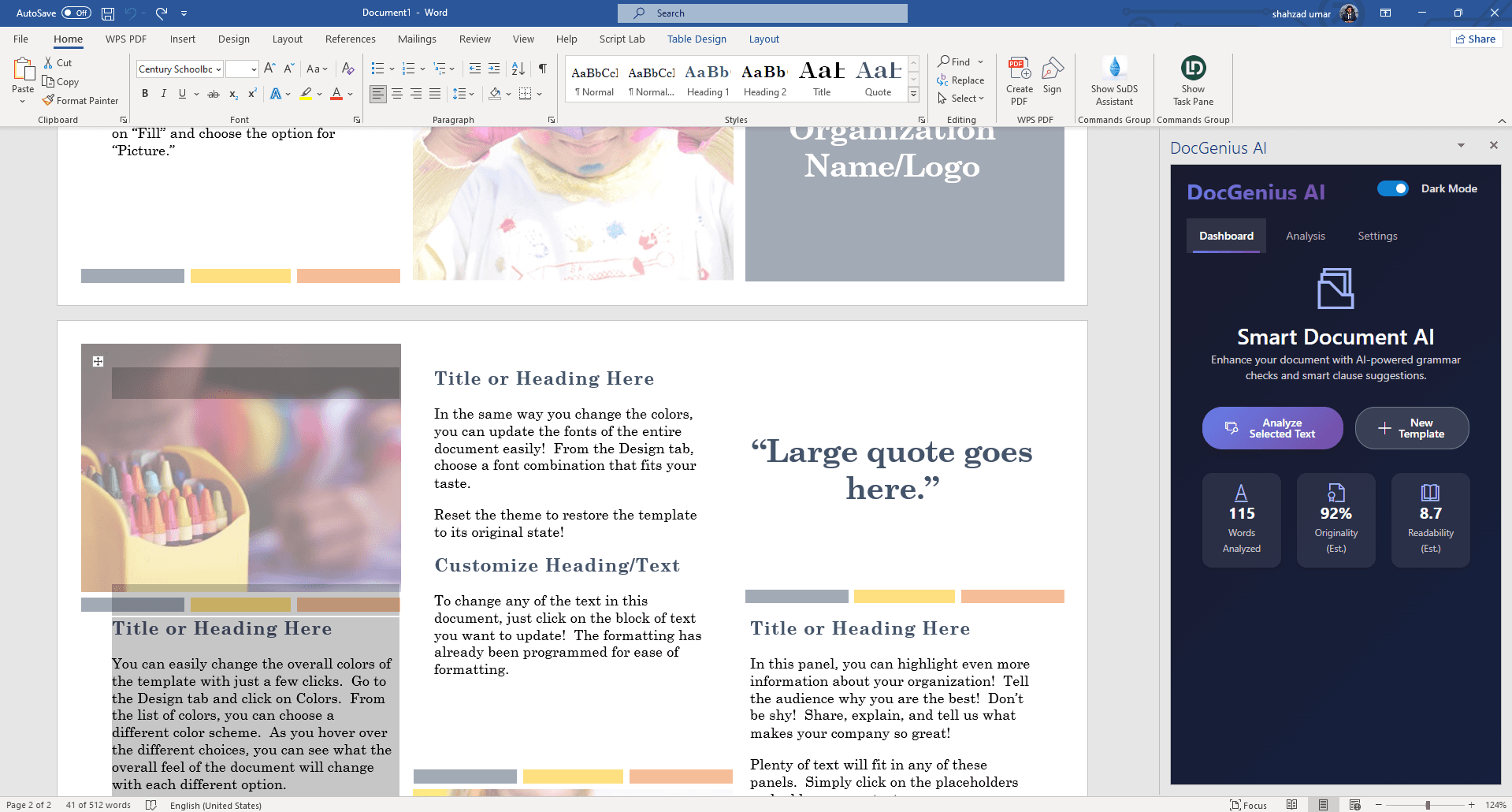This screenshot has width=1512, height=812.
Task: Open the Table Design tab
Action: click(x=697, y=39)
